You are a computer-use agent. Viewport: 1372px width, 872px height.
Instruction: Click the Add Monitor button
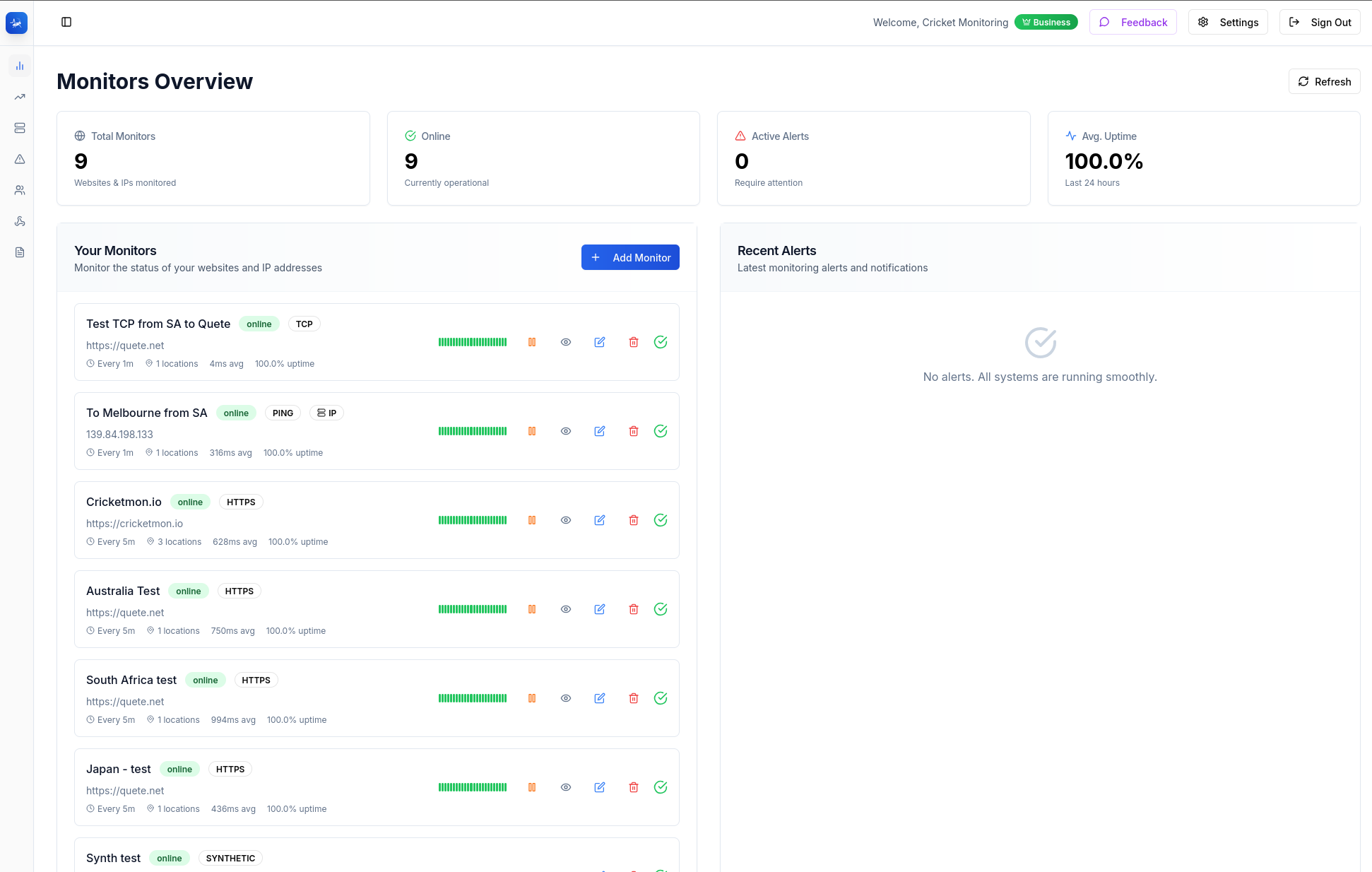coord(630,257)
